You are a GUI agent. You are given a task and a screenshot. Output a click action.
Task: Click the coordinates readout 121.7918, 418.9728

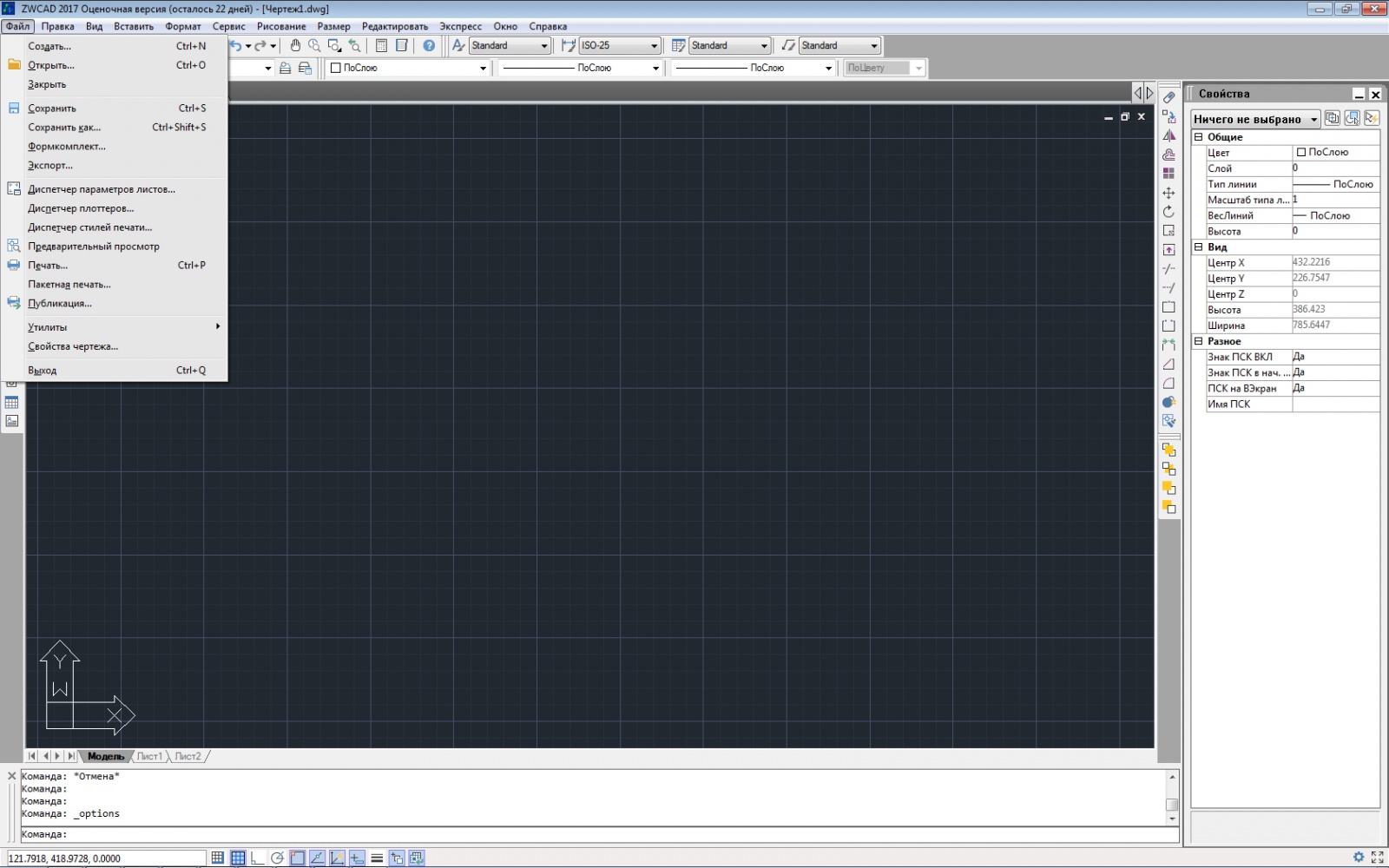coord(106,858)
